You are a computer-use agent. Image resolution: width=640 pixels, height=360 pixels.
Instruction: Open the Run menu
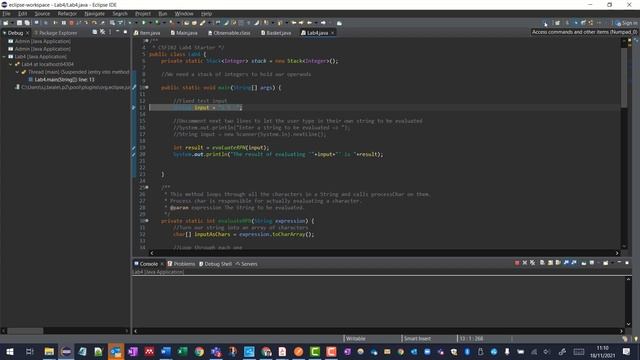point(162,13)
